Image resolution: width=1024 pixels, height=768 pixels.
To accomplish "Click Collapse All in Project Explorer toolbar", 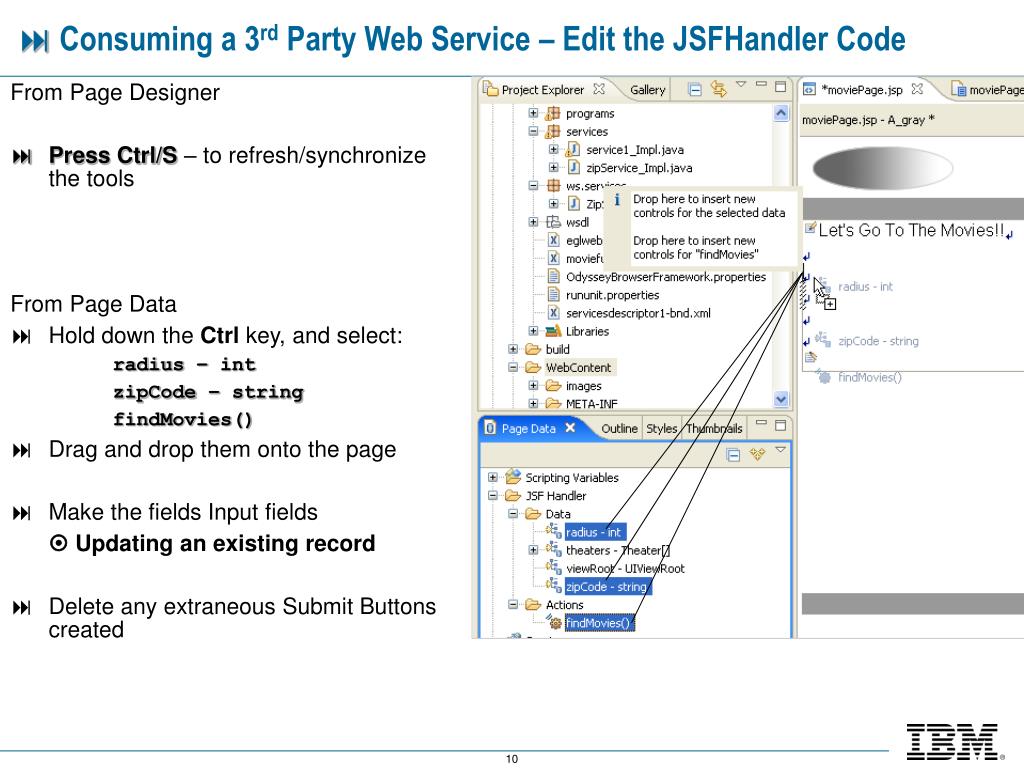I will [696, 89].
